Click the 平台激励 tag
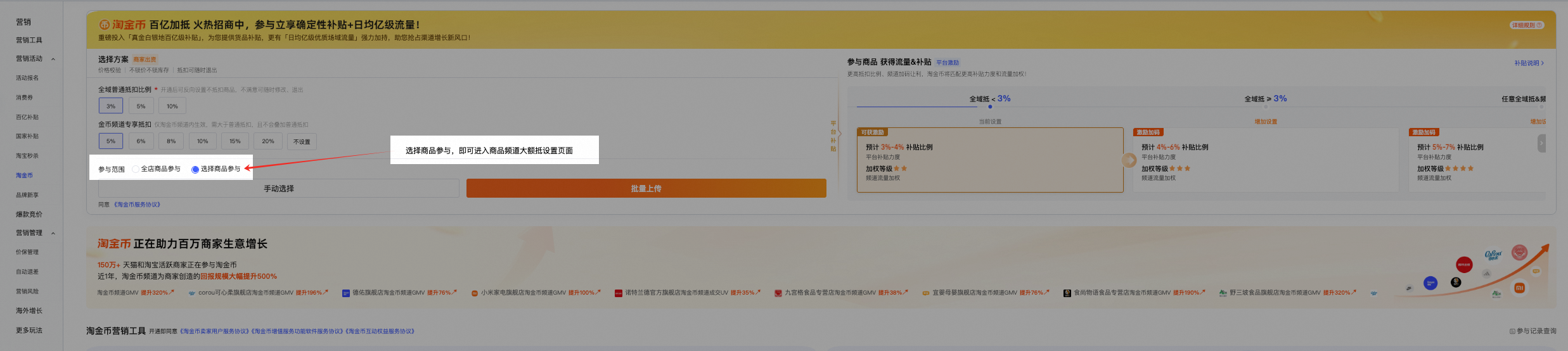Image resolution: width=1568 pixels, height=351 pixels. click(x=948, y=63)
